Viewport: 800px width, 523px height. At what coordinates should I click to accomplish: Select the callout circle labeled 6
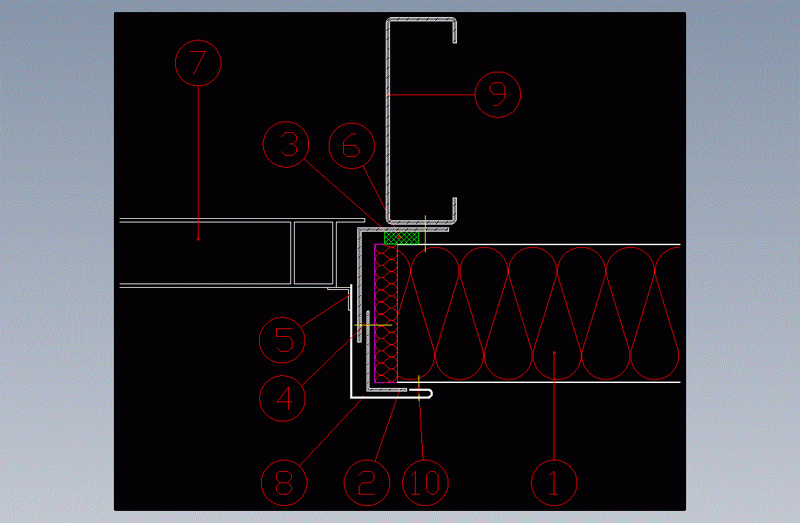click(x=350, y=146)
